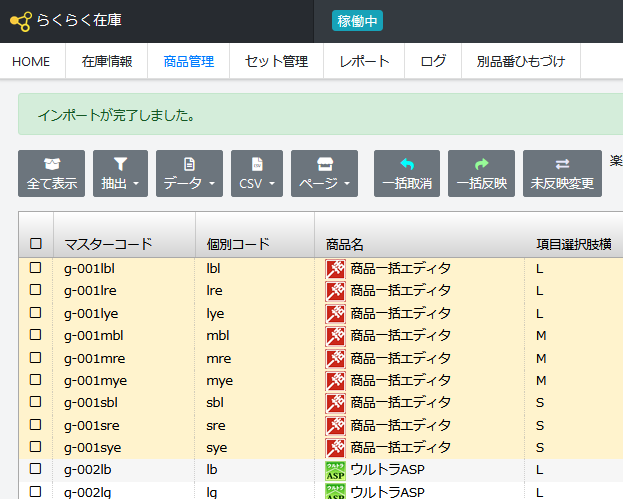Click product thumbnail in g-001sbl row
This screenshot has height=499, width=623.
click(x=335, y=403)
